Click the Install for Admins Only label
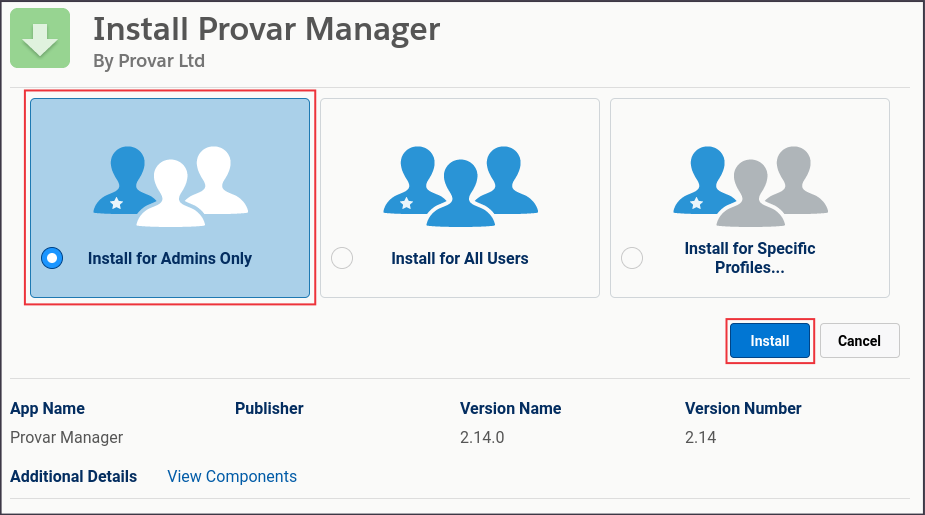The image size is (925, 515). tap(170, 258)
